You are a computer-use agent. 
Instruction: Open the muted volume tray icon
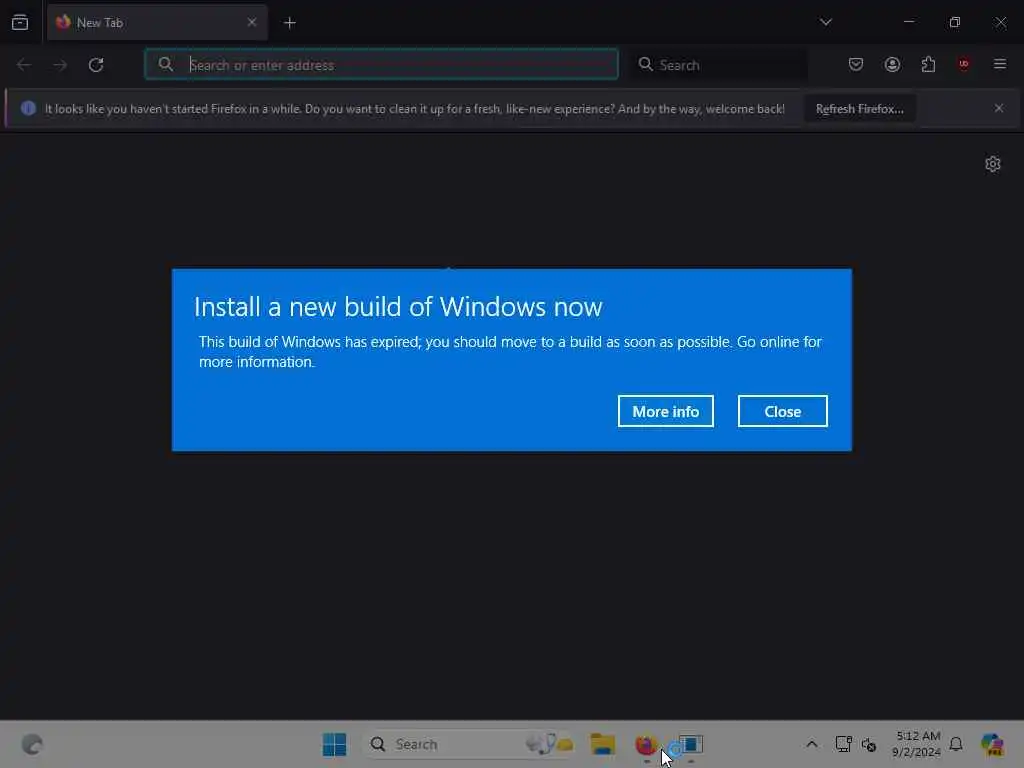(869, 744)
